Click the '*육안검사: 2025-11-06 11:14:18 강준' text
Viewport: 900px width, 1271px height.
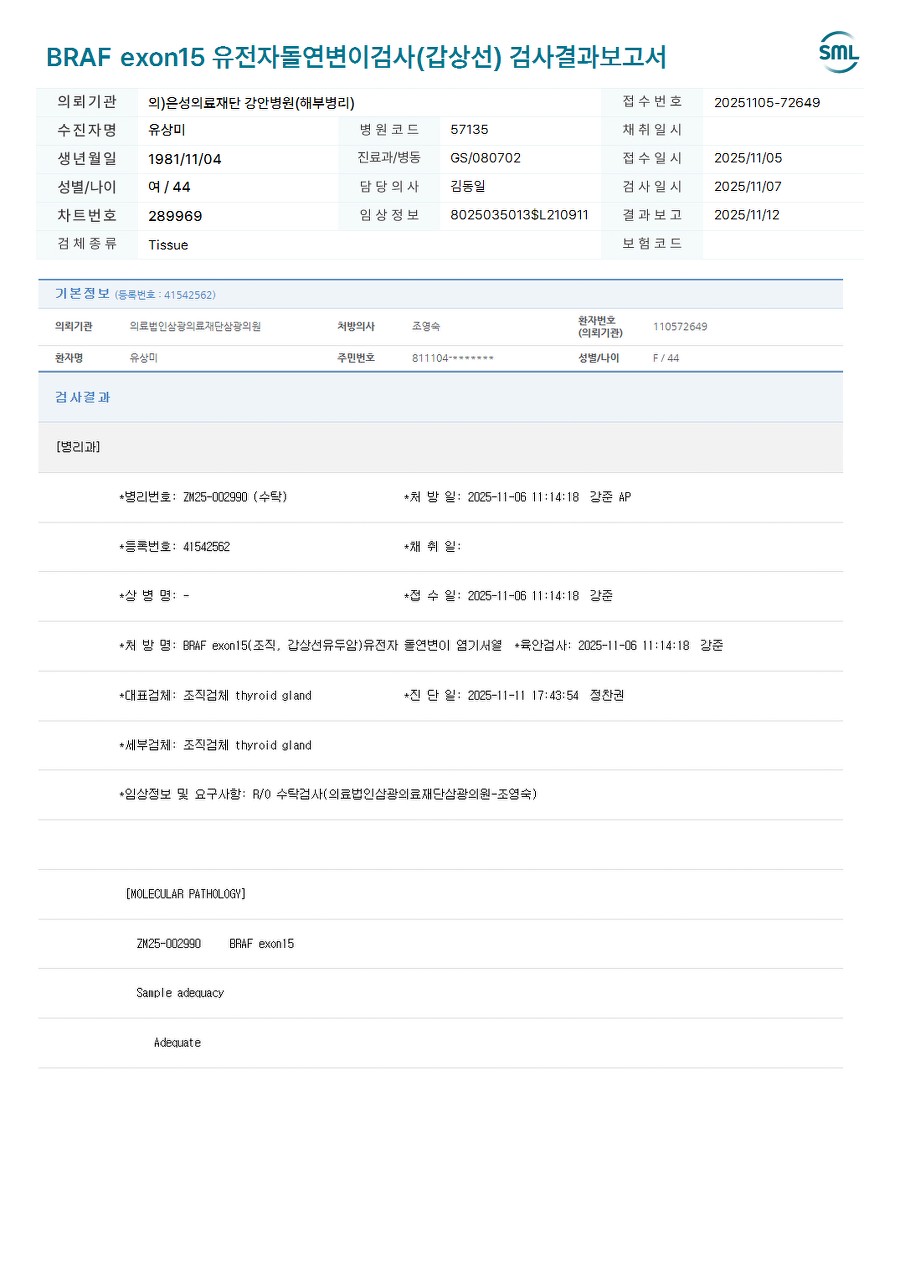619,646
